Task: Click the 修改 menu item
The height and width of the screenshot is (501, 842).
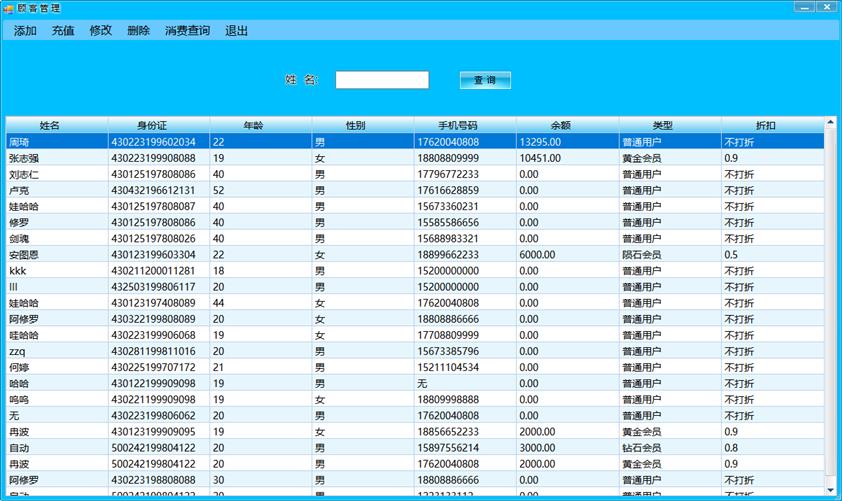Action: tap(101, 31)
